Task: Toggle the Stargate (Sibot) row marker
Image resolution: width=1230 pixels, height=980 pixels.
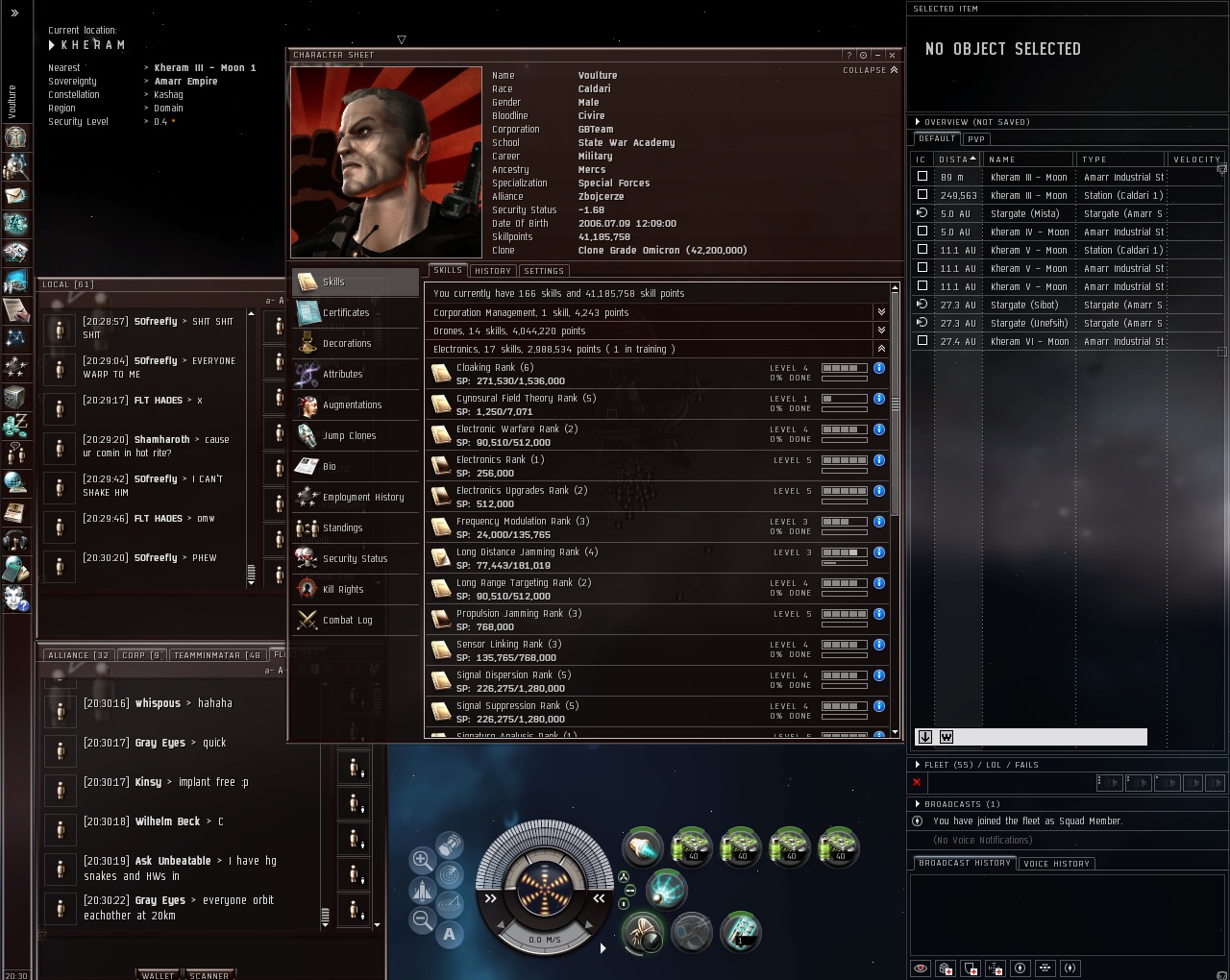Action: click(x=922, y=305)
